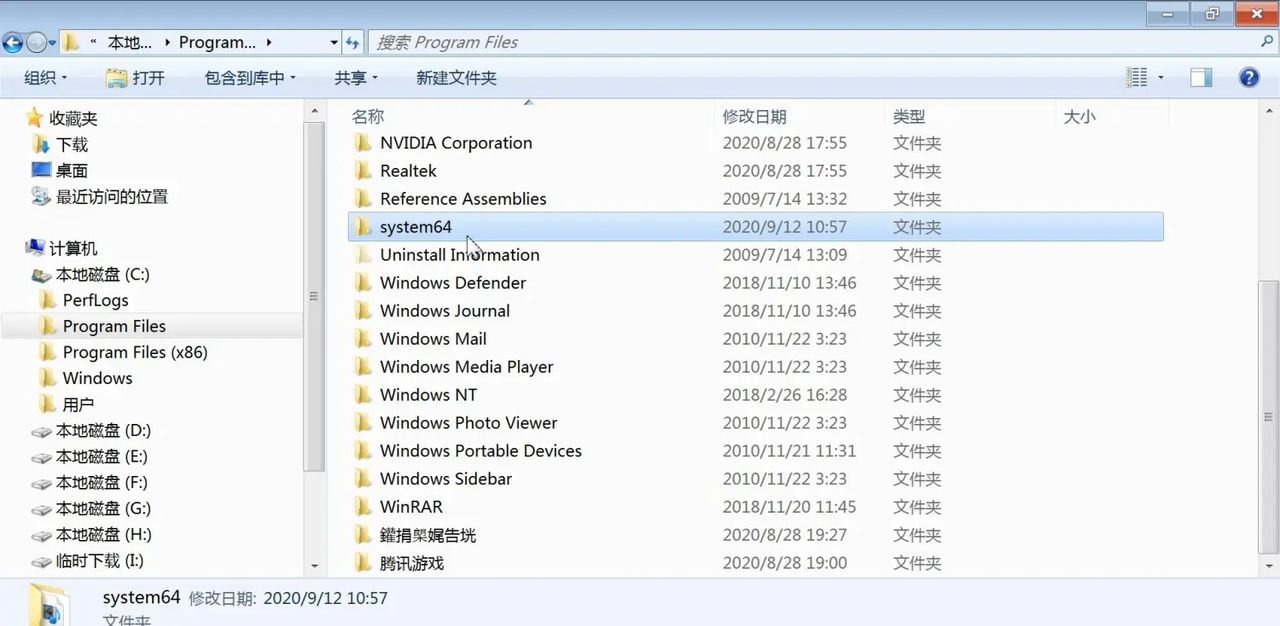Select Program Files (x86) in the tree
1280x626 pixels.
[123, 352]
